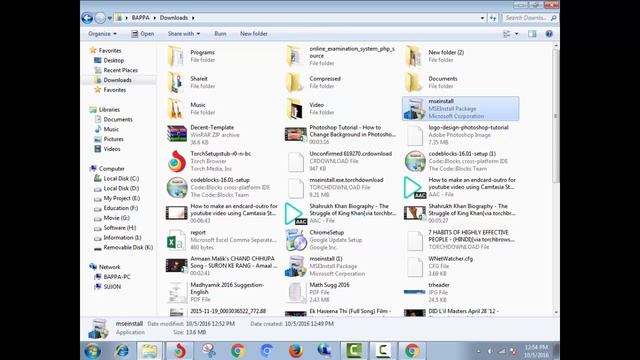Select the Music folder icon in file list

pos(176,109)
